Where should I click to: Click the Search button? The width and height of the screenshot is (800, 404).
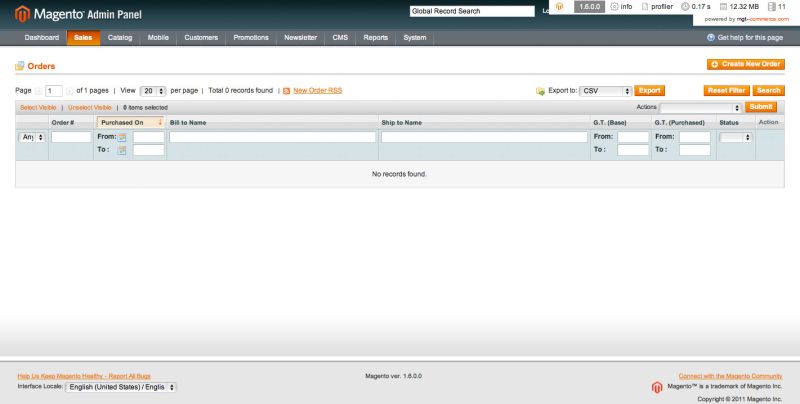tap(768, 90)
